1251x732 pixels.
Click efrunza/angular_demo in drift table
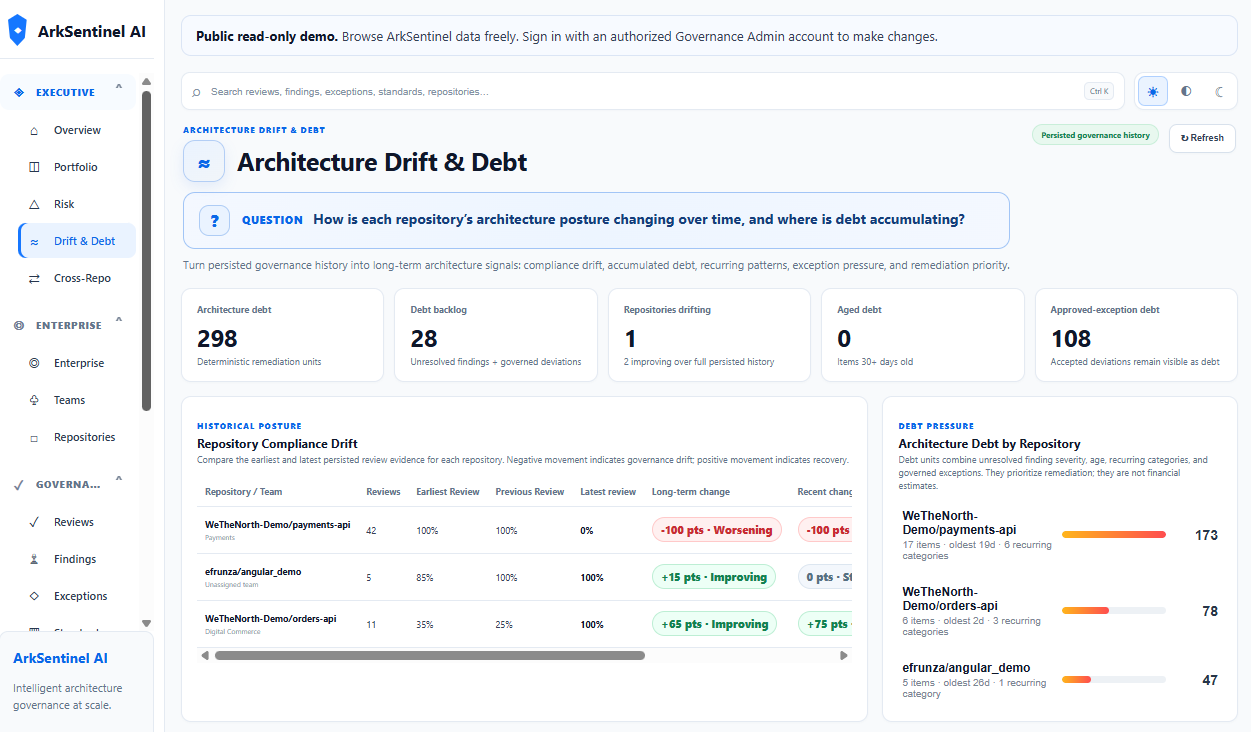(x=253, y=571)
